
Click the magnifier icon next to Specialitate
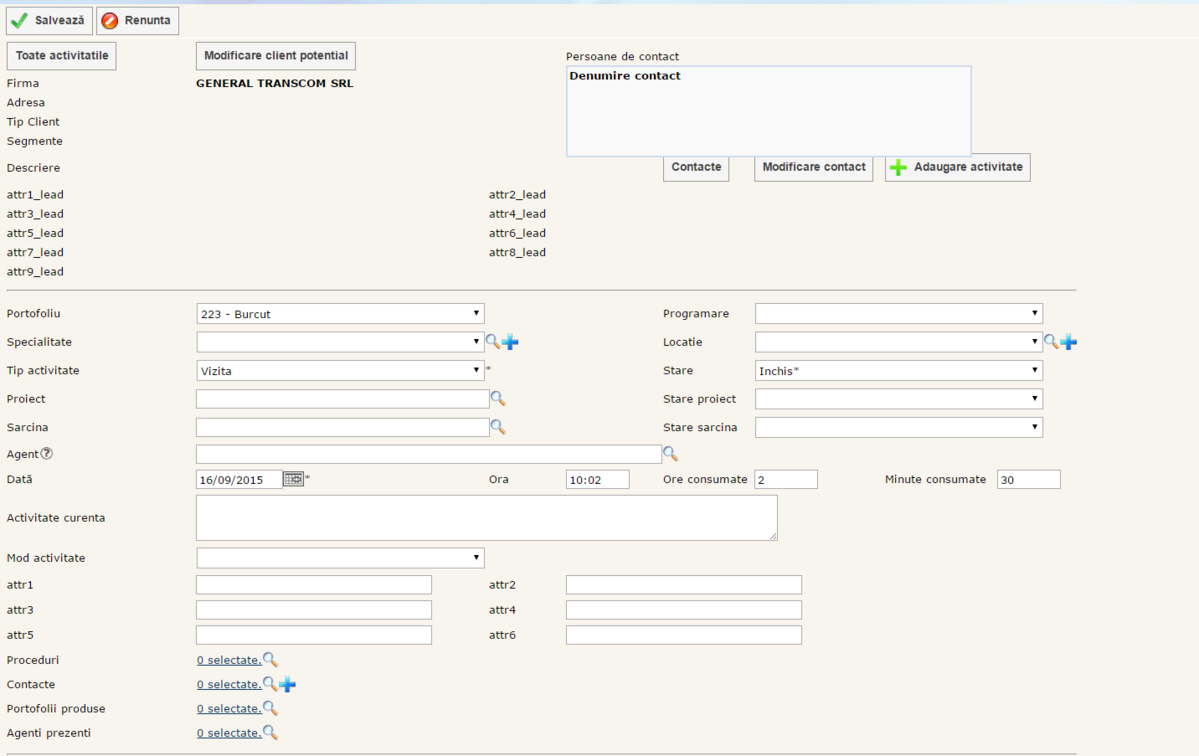tap(493, 342)
